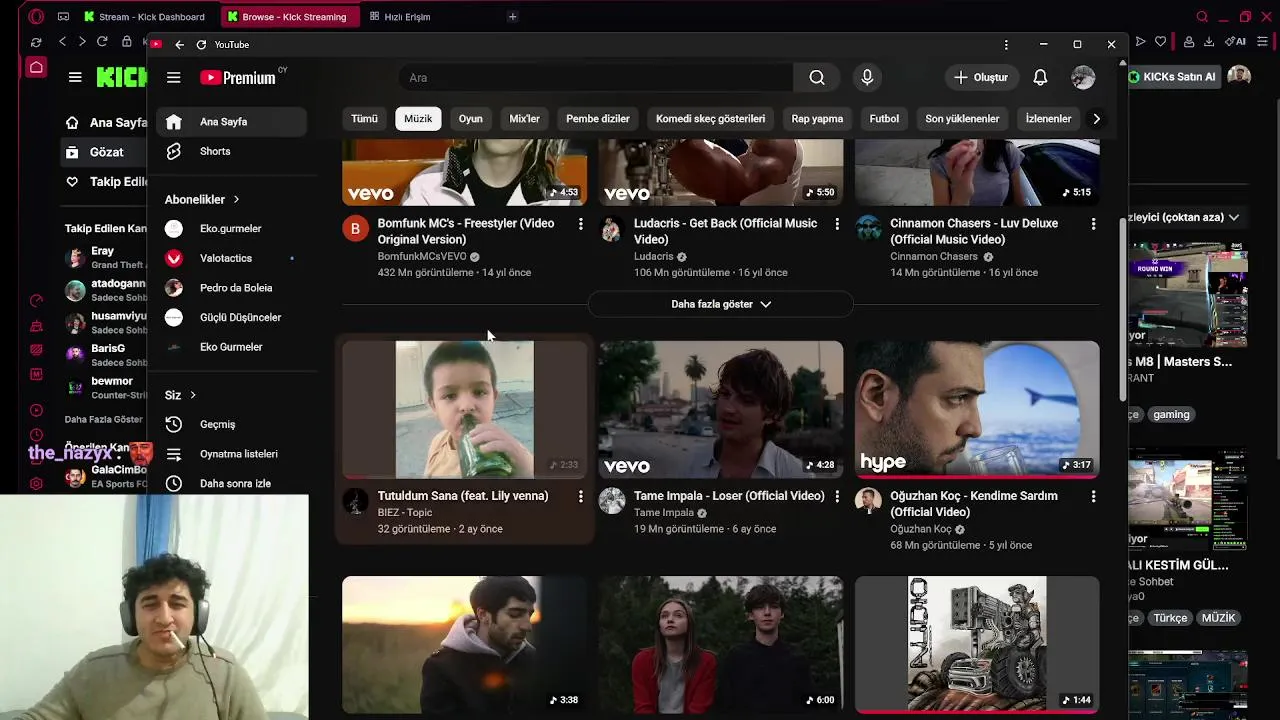The image size is (1280, 720).
Task: Open options for Tutuldum Sana video
Action: (581, 496)
